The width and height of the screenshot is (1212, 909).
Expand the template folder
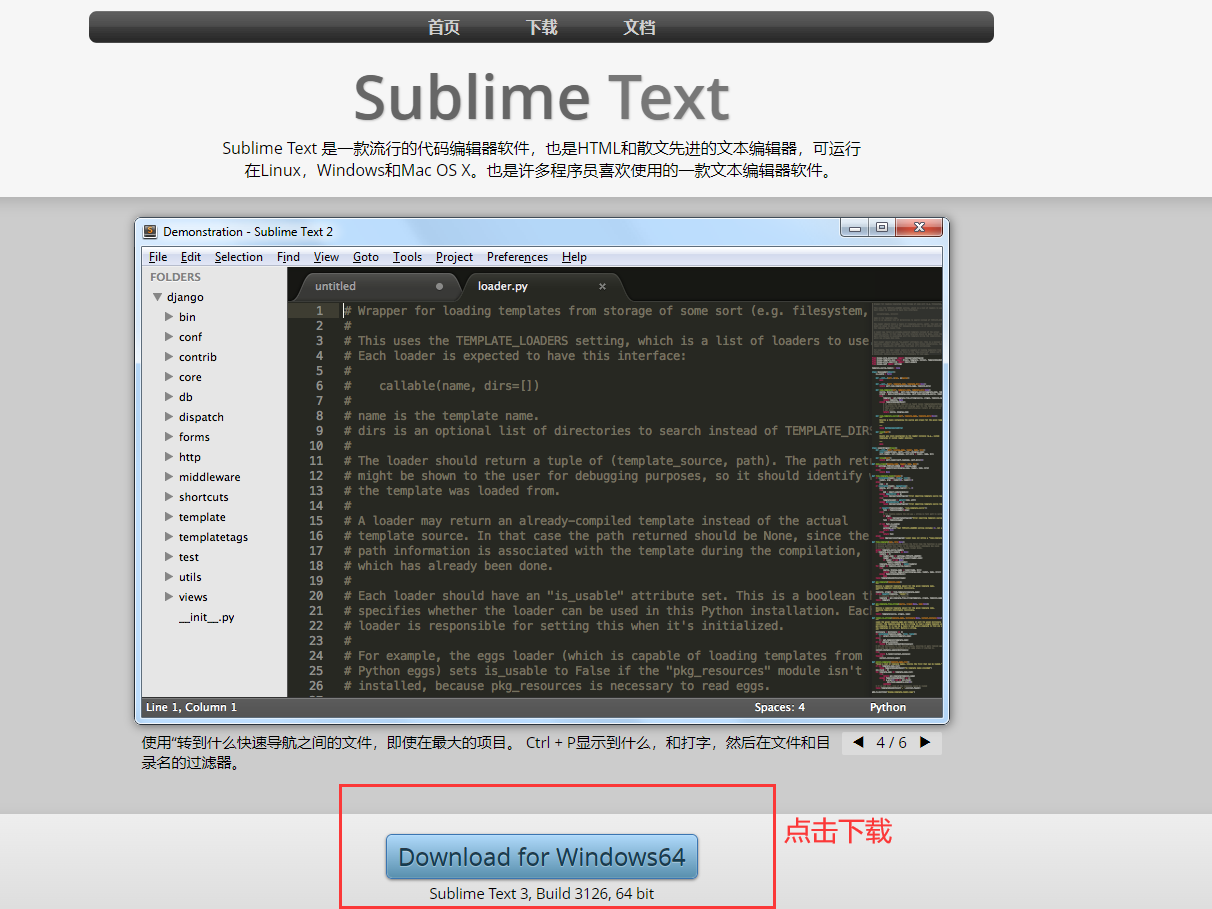(x=169, y=517)
